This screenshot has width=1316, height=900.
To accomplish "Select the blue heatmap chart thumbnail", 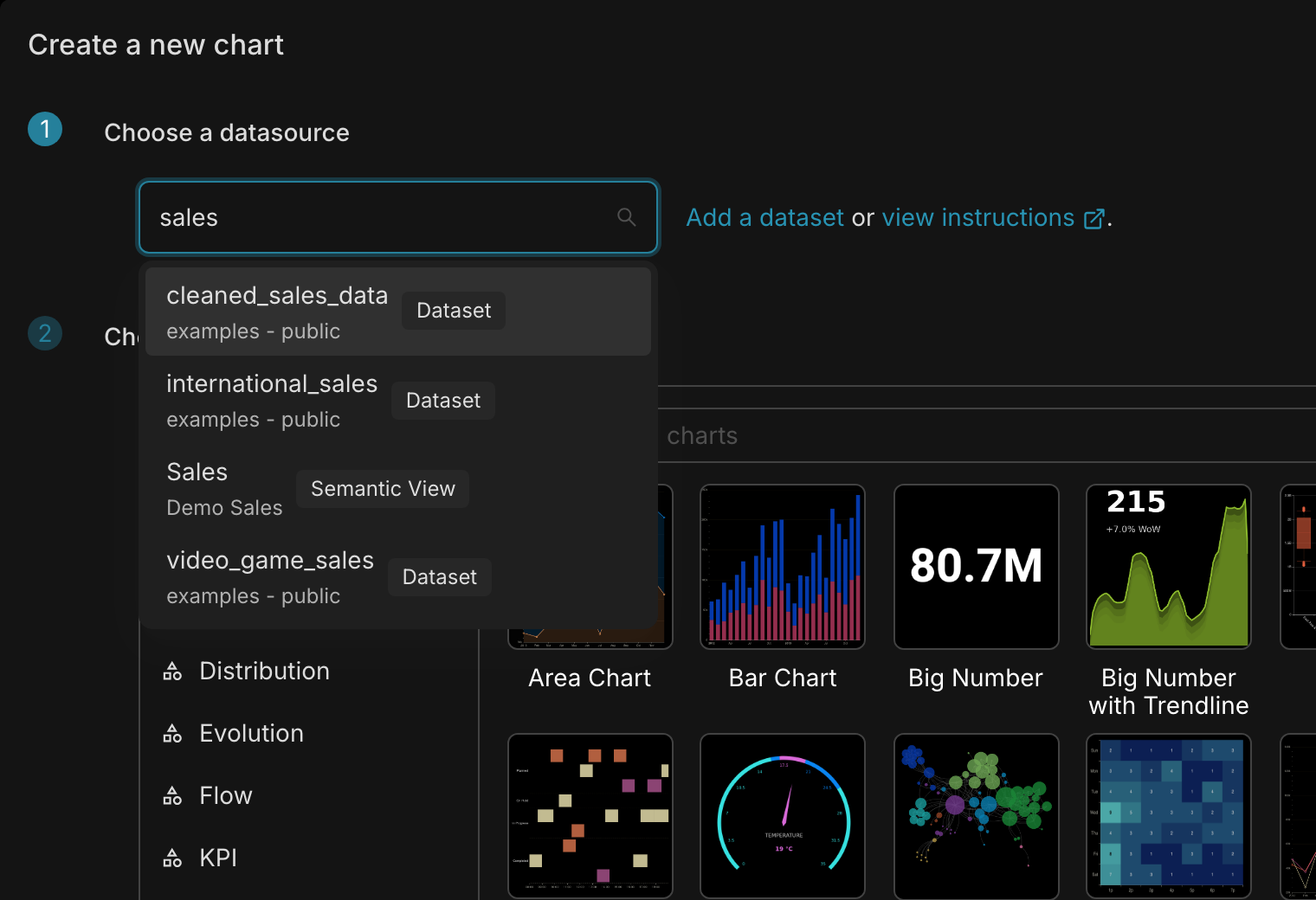I will [1169, 816].
